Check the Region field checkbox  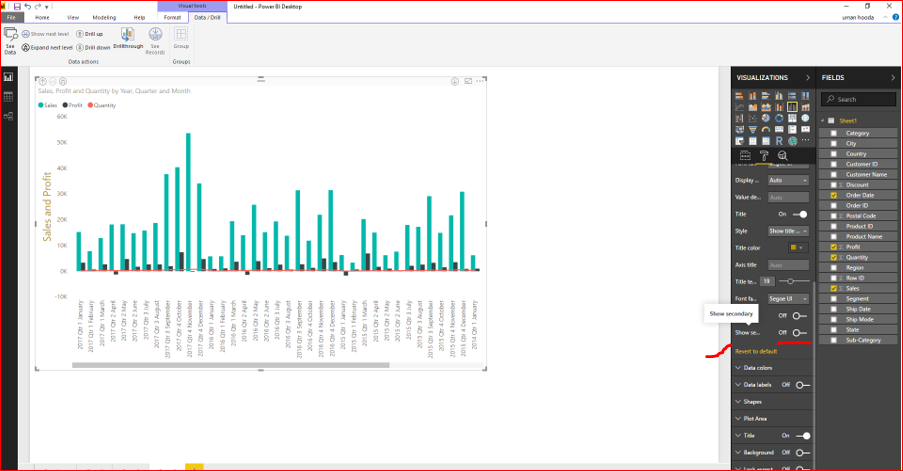tap(833, 268)
